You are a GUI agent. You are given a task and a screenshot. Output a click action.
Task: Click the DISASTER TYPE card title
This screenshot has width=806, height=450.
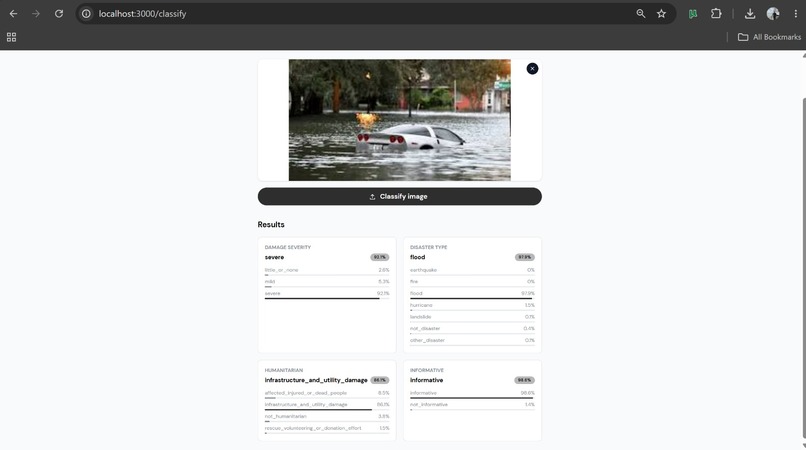(429, 247)
